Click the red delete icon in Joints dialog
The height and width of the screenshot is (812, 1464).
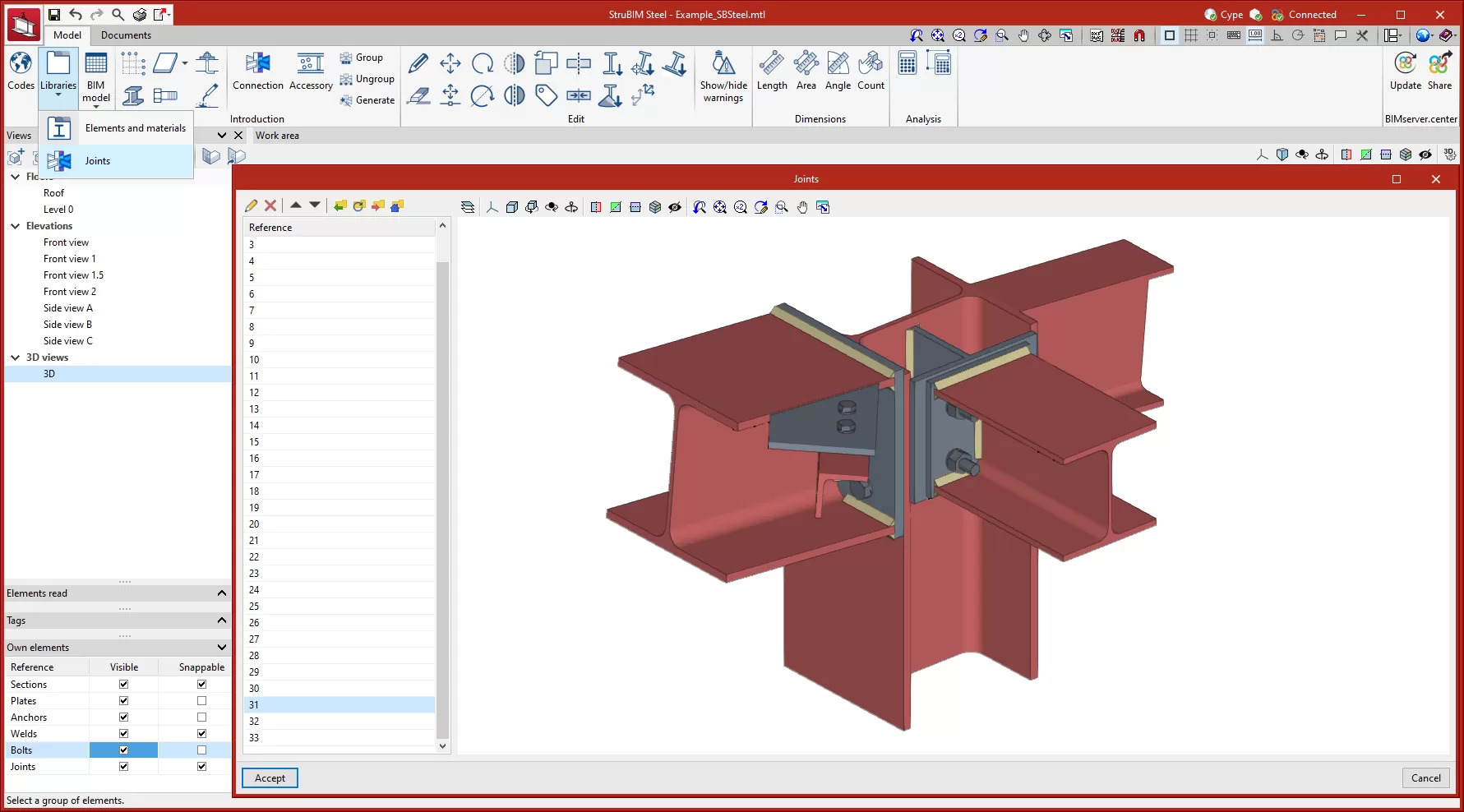(271, 205)
